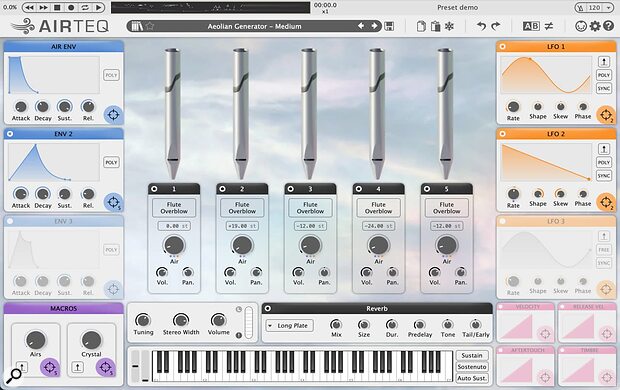Click ENV 2 POLY button
The width and height of the screenshot is (620, 390).
coord(111,163)
